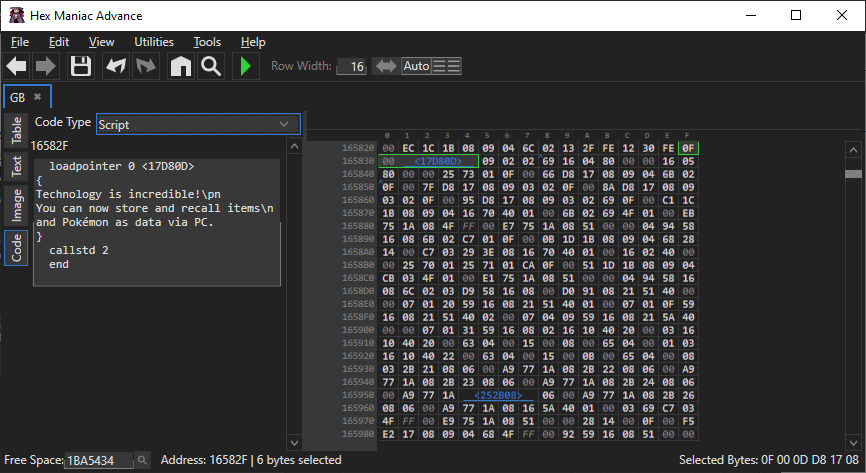Go to home with house icon
The width and height of the screenshot is (866, 473).
(x=180, y=67)
